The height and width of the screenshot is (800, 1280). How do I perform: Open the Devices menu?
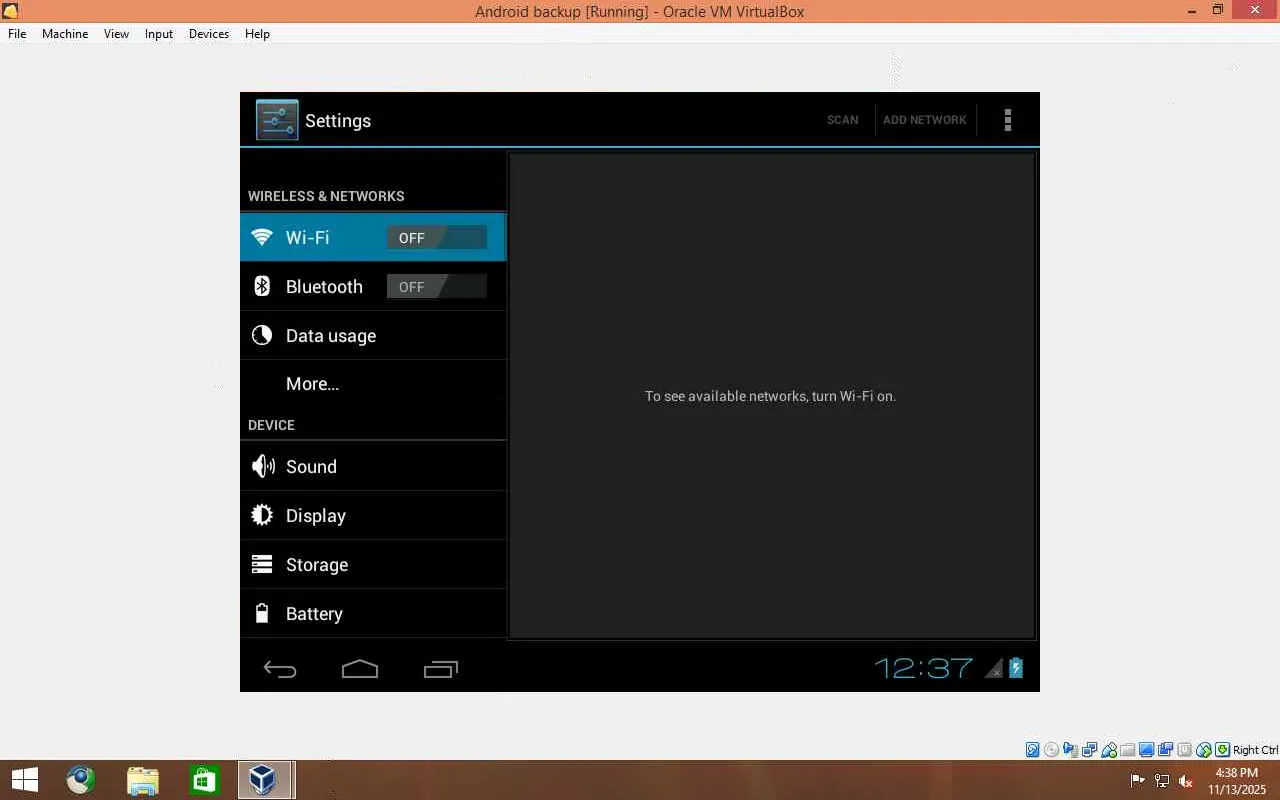[209, 33]
